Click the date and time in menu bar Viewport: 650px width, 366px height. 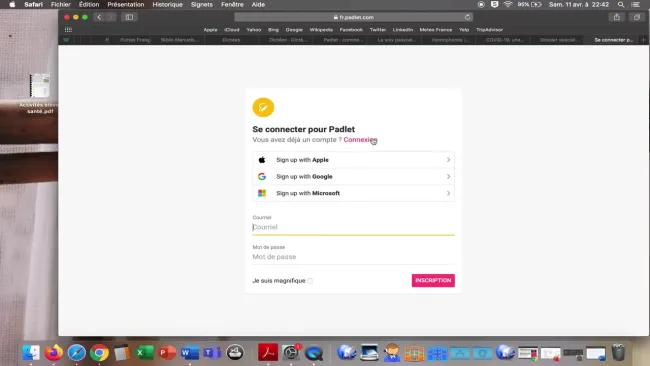[x=579, y=5]
